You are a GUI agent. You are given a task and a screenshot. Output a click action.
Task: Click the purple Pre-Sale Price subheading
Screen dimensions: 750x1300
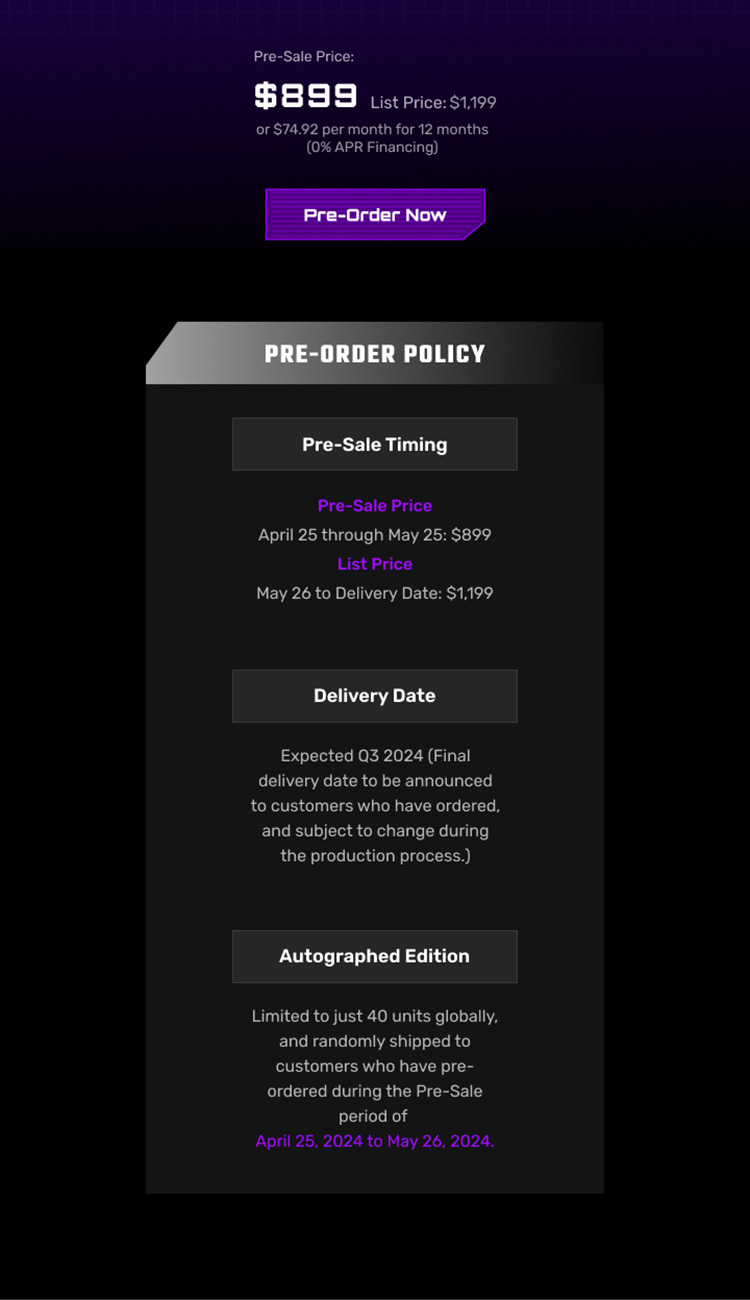coord(375,506)
